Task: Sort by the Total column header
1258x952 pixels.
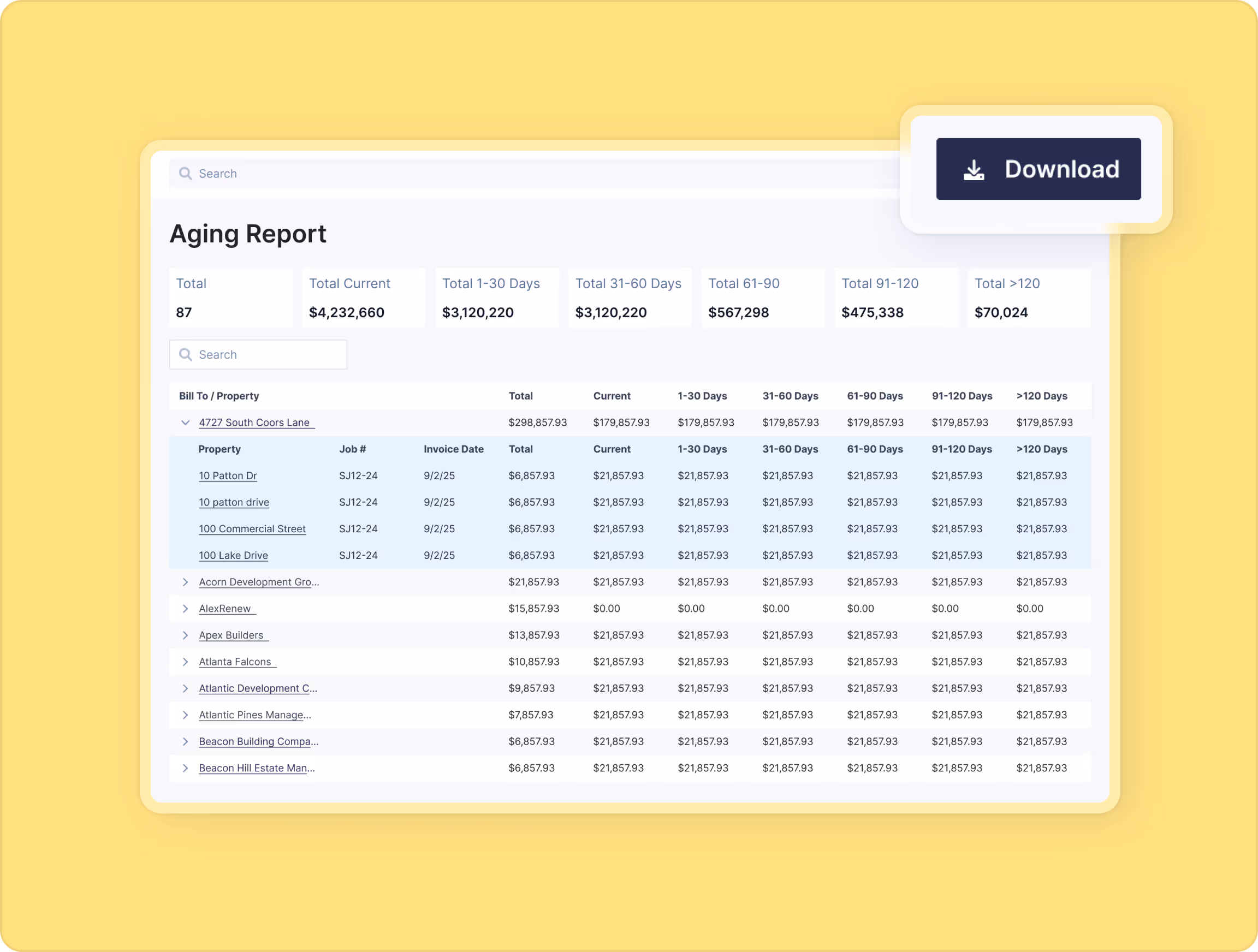Action: pos(521,396)
